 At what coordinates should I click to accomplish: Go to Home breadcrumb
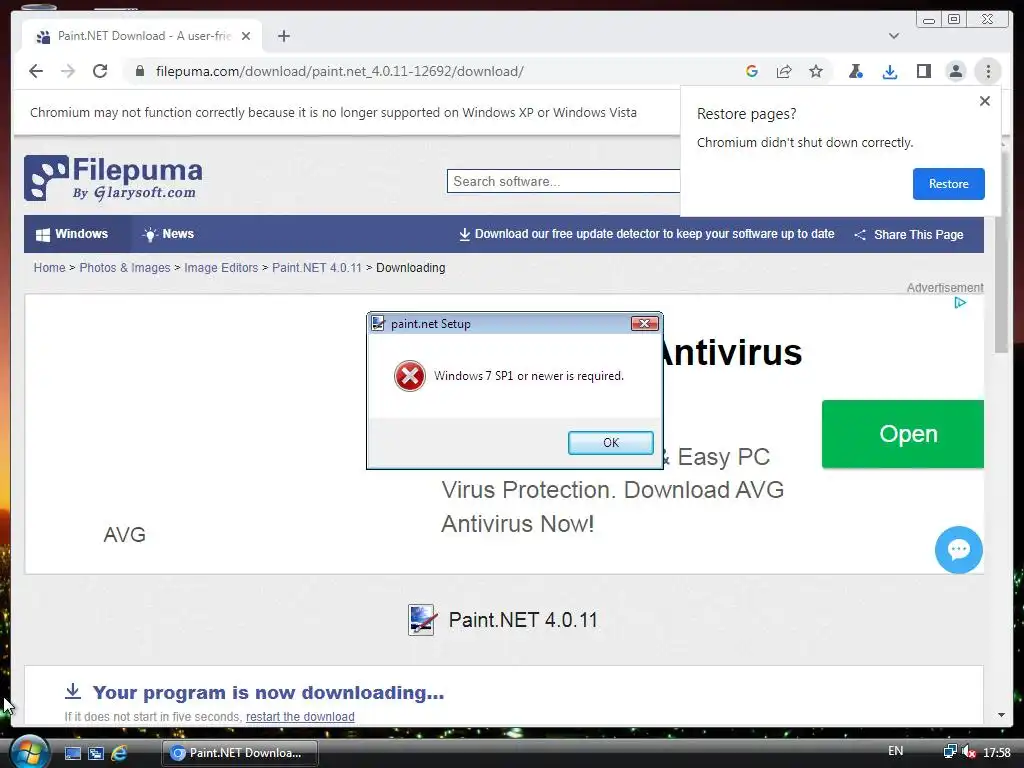50,268
